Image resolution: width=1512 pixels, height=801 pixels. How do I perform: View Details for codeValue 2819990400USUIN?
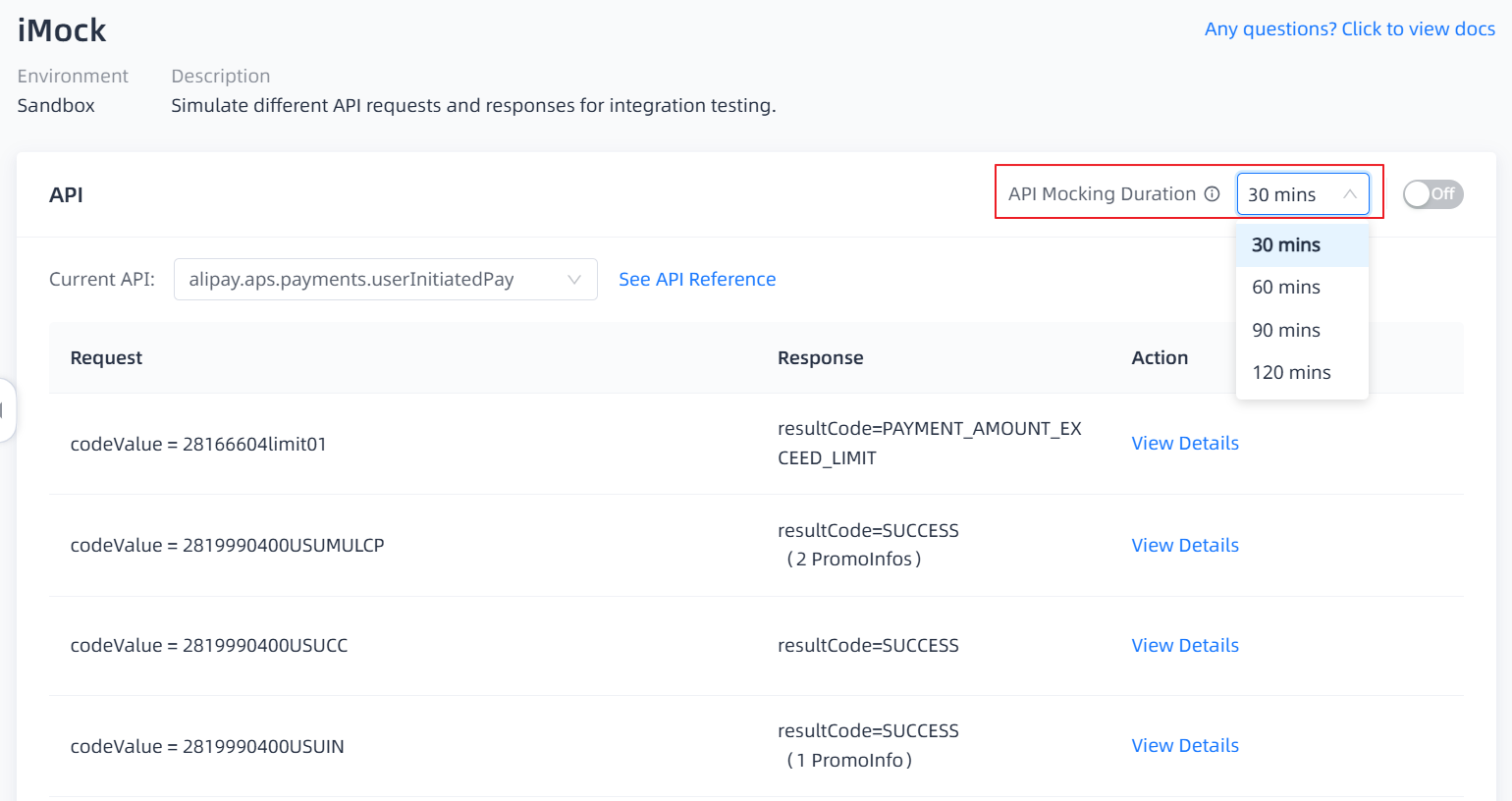pos(1185,746)
